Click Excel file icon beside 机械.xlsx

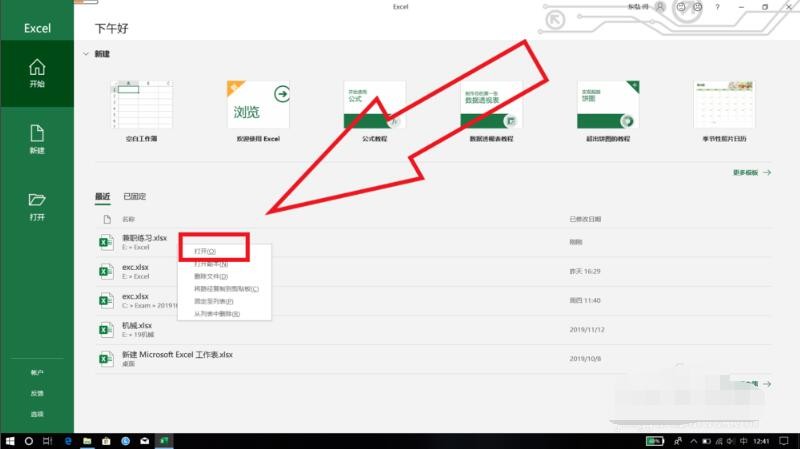click(104, 328)
